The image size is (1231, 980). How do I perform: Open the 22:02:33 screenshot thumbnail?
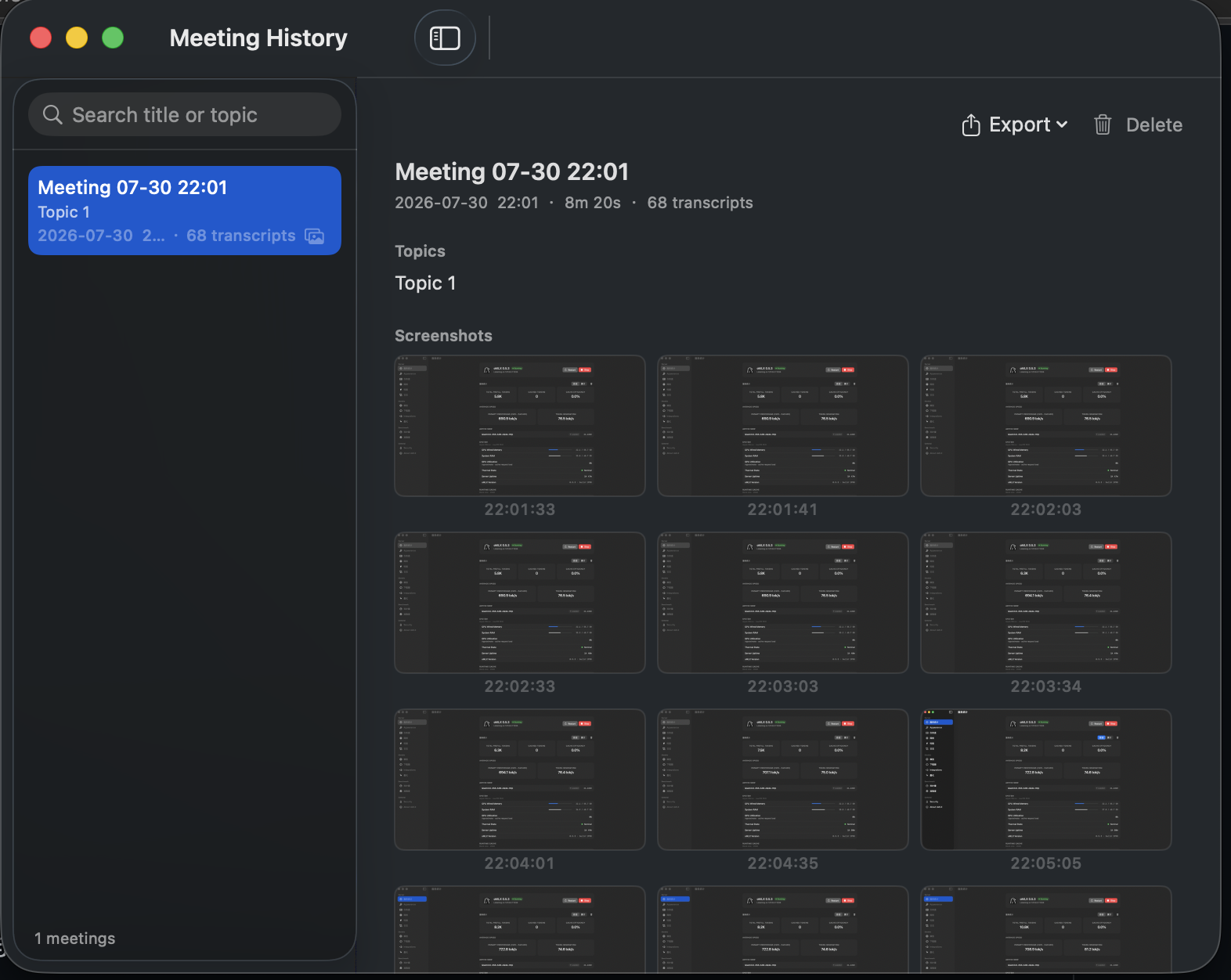point(520,603)
